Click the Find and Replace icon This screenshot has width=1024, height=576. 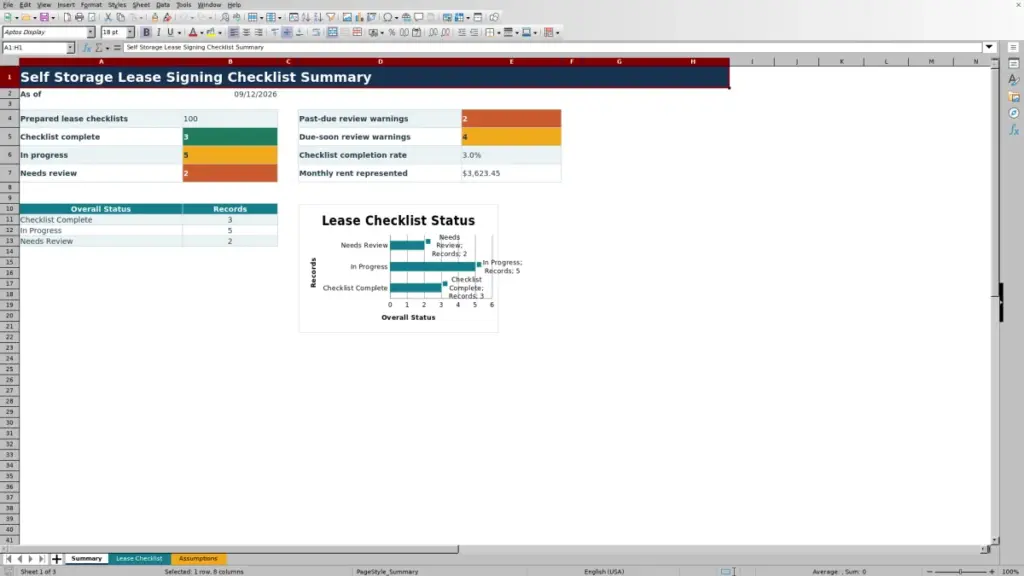[x=225, y=18]
